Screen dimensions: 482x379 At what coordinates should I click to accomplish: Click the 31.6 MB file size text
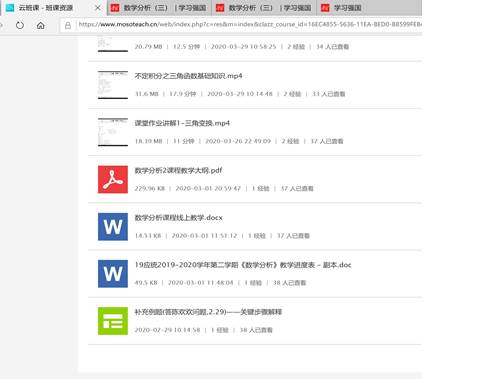147,94
